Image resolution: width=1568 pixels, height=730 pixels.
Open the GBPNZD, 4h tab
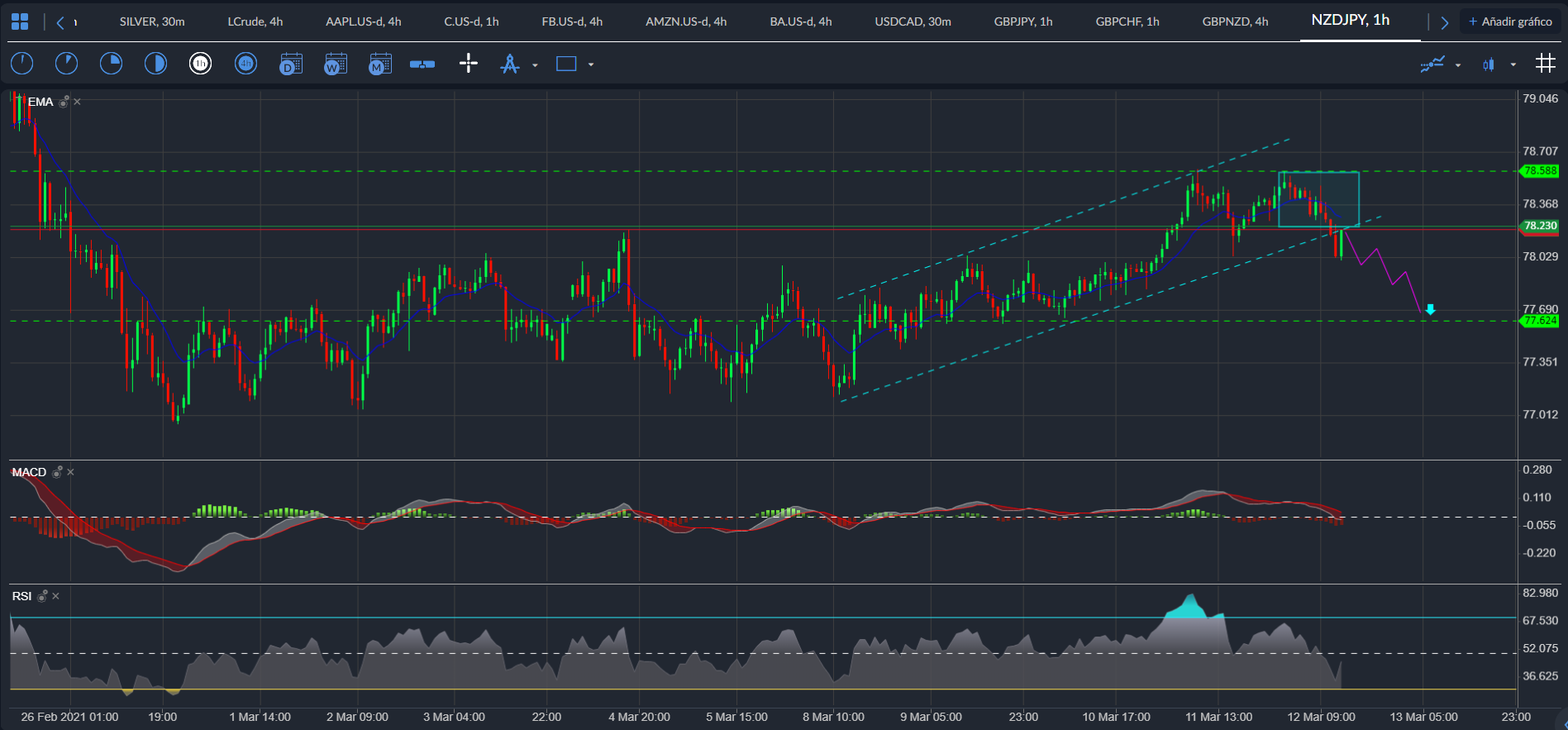(1235, 21)
